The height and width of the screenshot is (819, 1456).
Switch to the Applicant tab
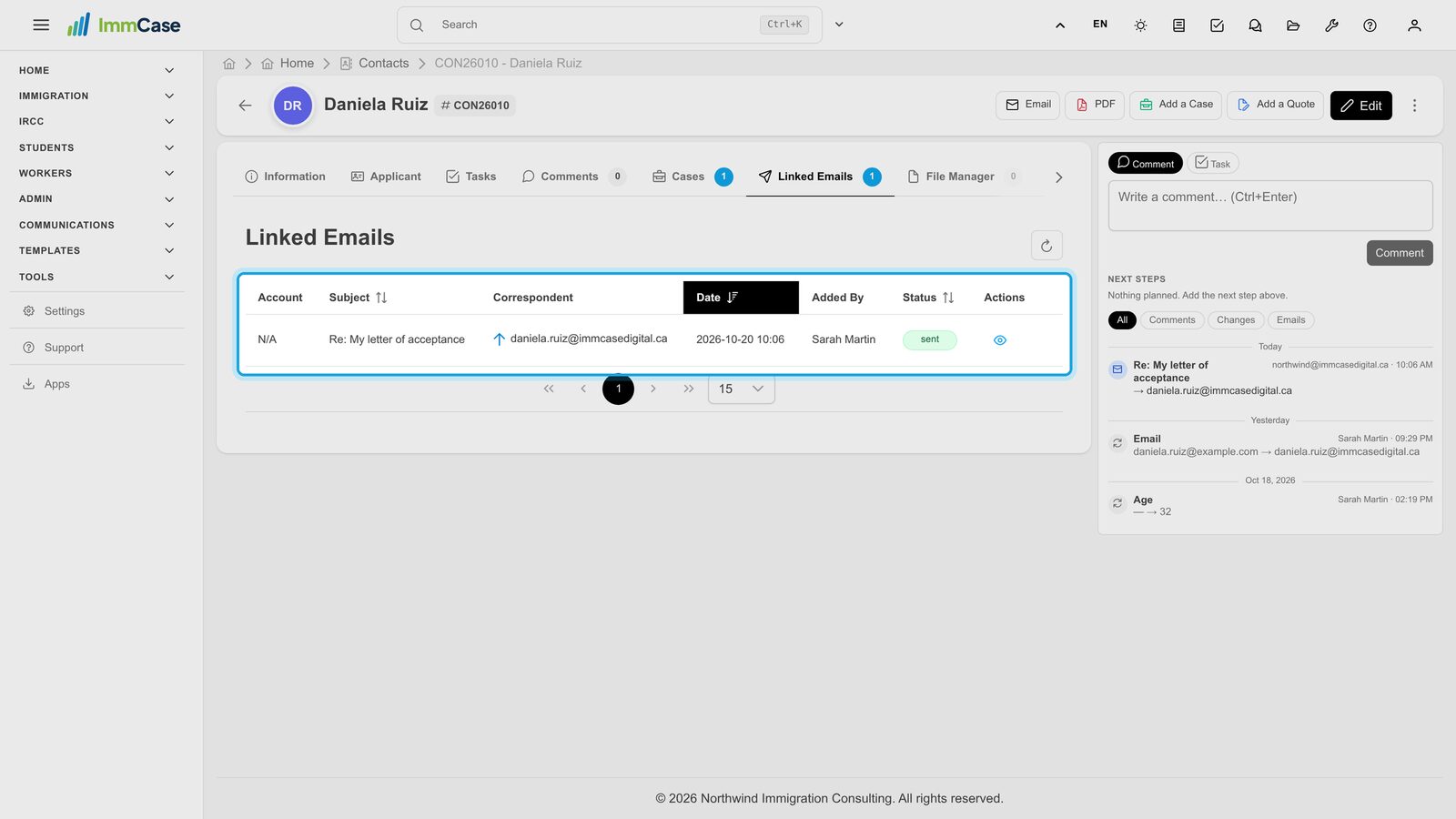pyautogui.click(x=386, y=177)
